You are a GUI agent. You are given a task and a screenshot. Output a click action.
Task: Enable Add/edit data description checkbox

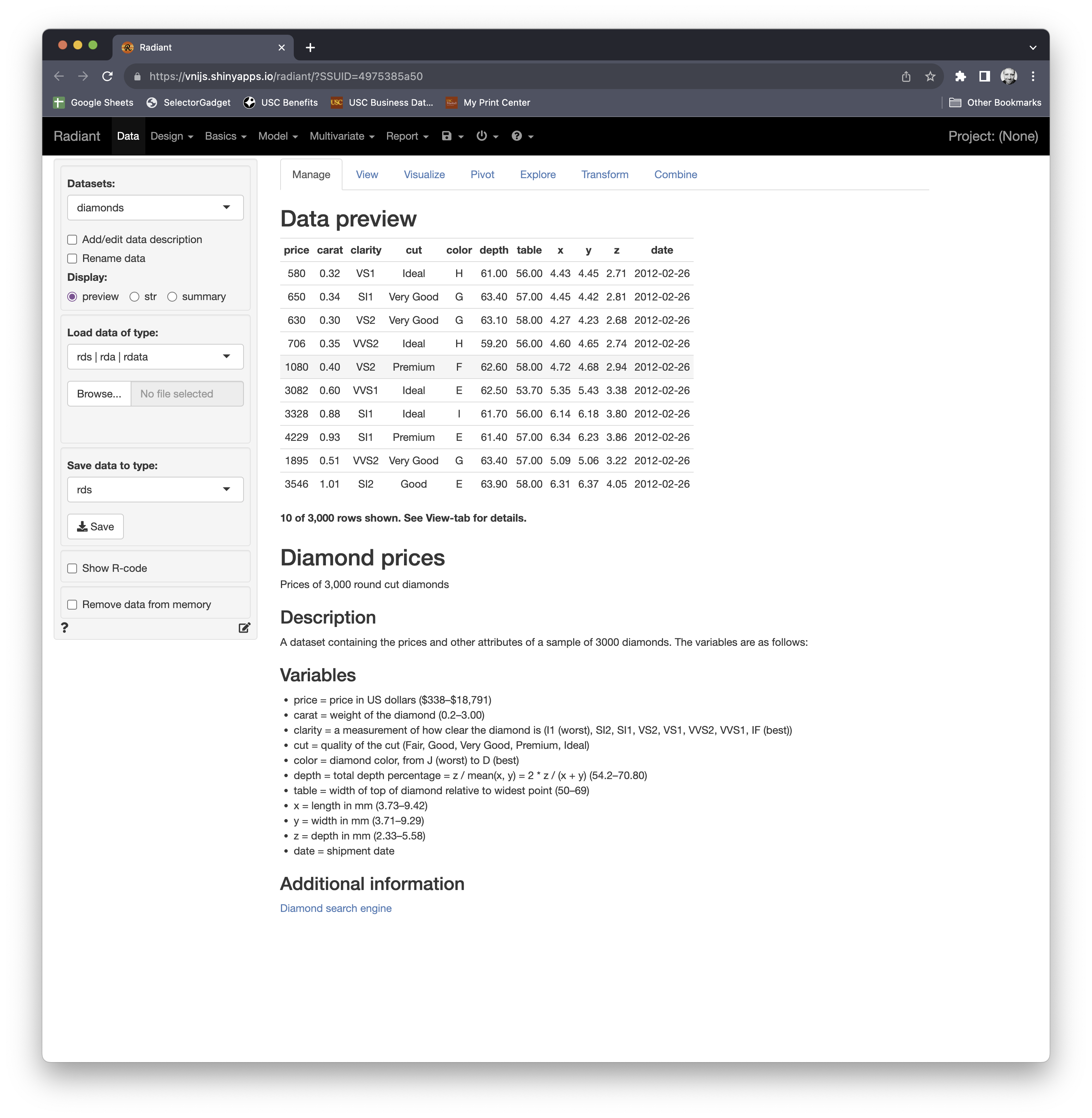[72, 240]
